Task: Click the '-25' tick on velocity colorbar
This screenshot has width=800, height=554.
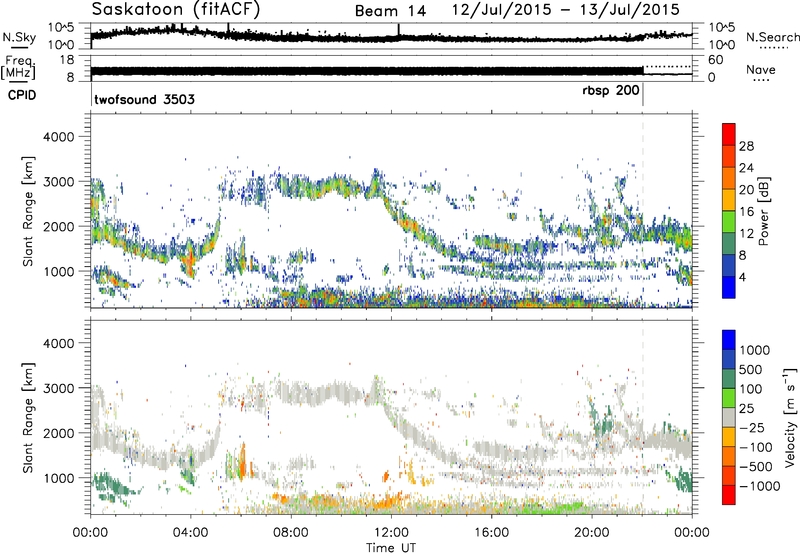Action: [752, 427]
